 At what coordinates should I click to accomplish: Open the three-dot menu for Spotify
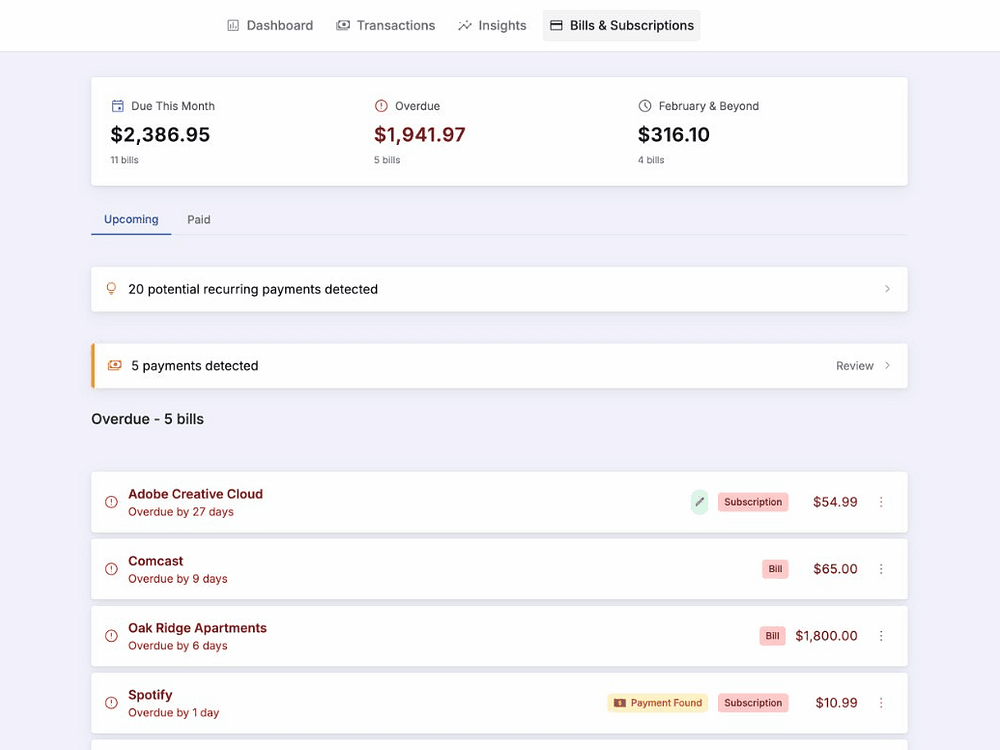click(881, 703)
